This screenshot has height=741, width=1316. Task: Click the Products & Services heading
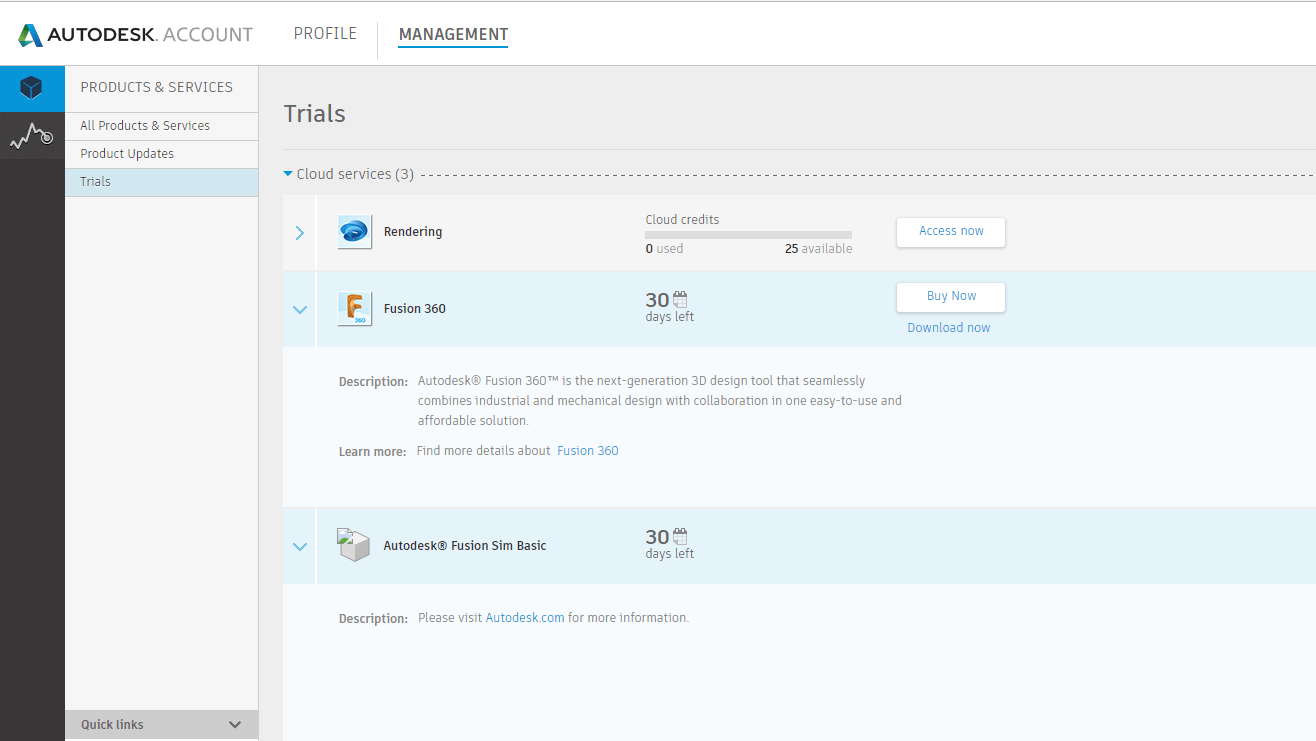(x=156, y=88)
